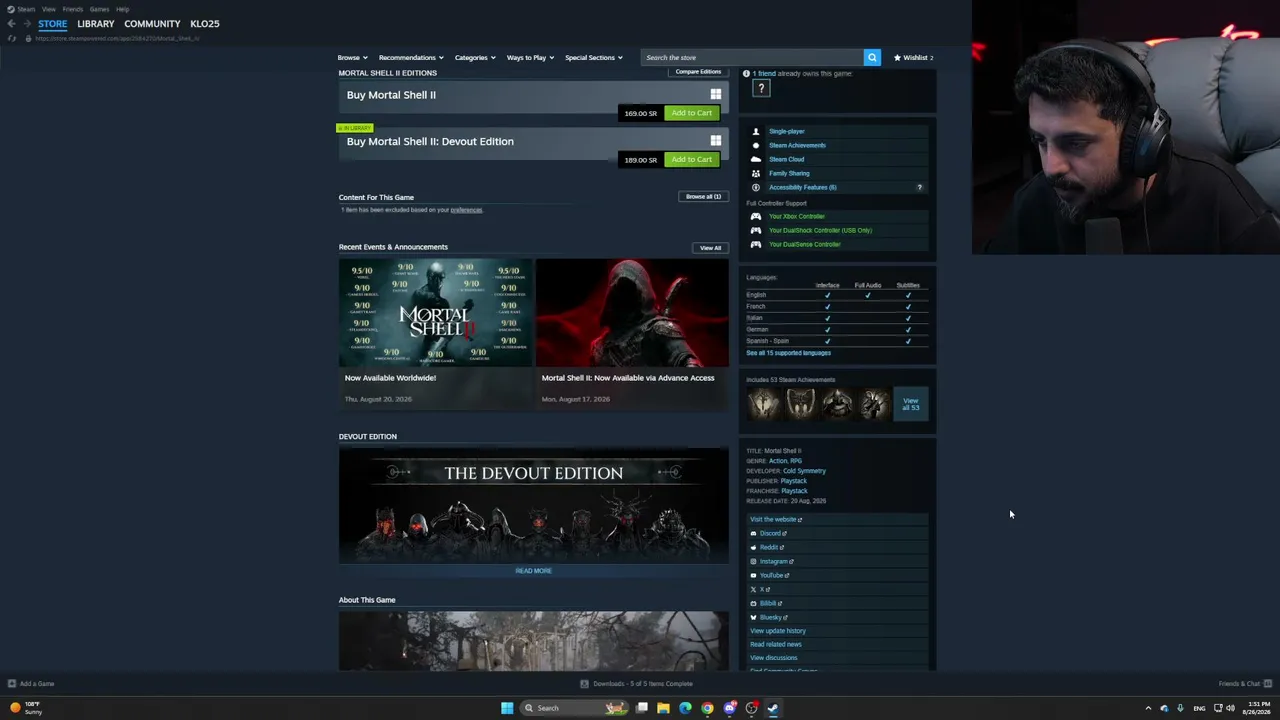Add Mortal Shell II to cart
The height and width of the screenshot is (720, 1280).
pyautogui.click(x=692, y=113)
